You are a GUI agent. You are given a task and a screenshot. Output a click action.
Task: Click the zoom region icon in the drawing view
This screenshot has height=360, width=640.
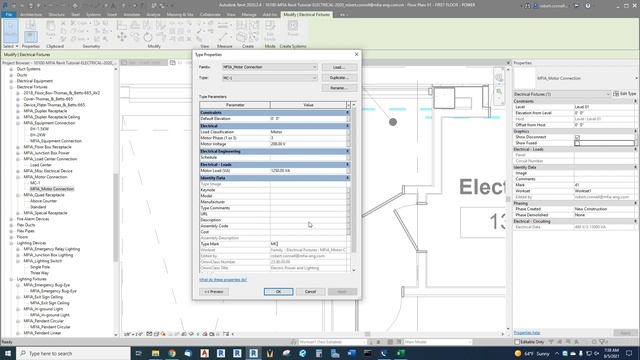click(499, 92)
